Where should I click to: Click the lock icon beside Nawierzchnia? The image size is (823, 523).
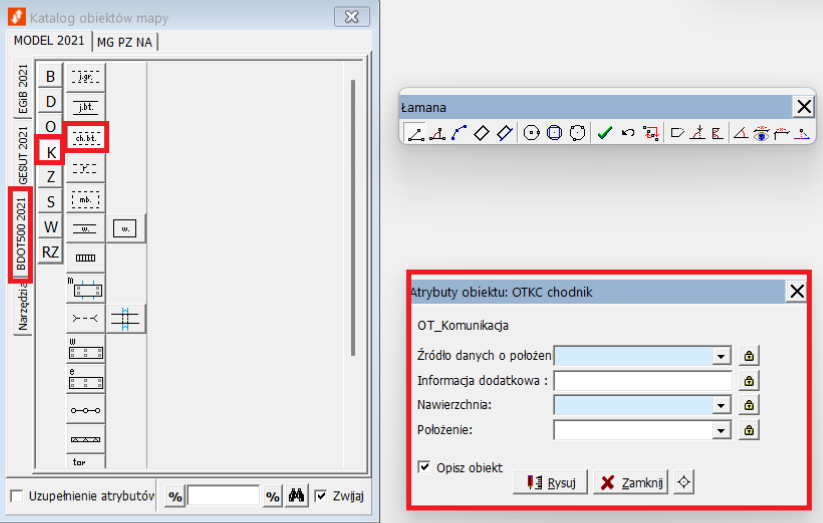[x=748, y=405]
